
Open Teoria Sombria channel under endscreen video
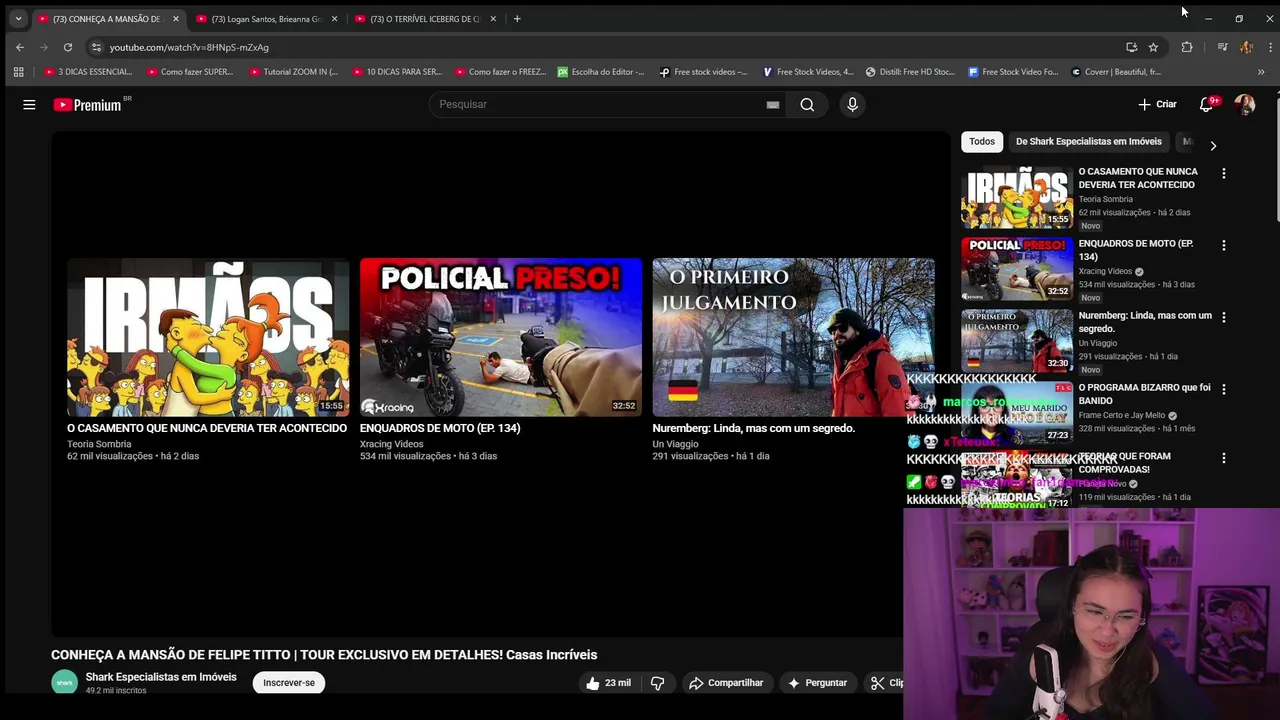coord(99,444)
